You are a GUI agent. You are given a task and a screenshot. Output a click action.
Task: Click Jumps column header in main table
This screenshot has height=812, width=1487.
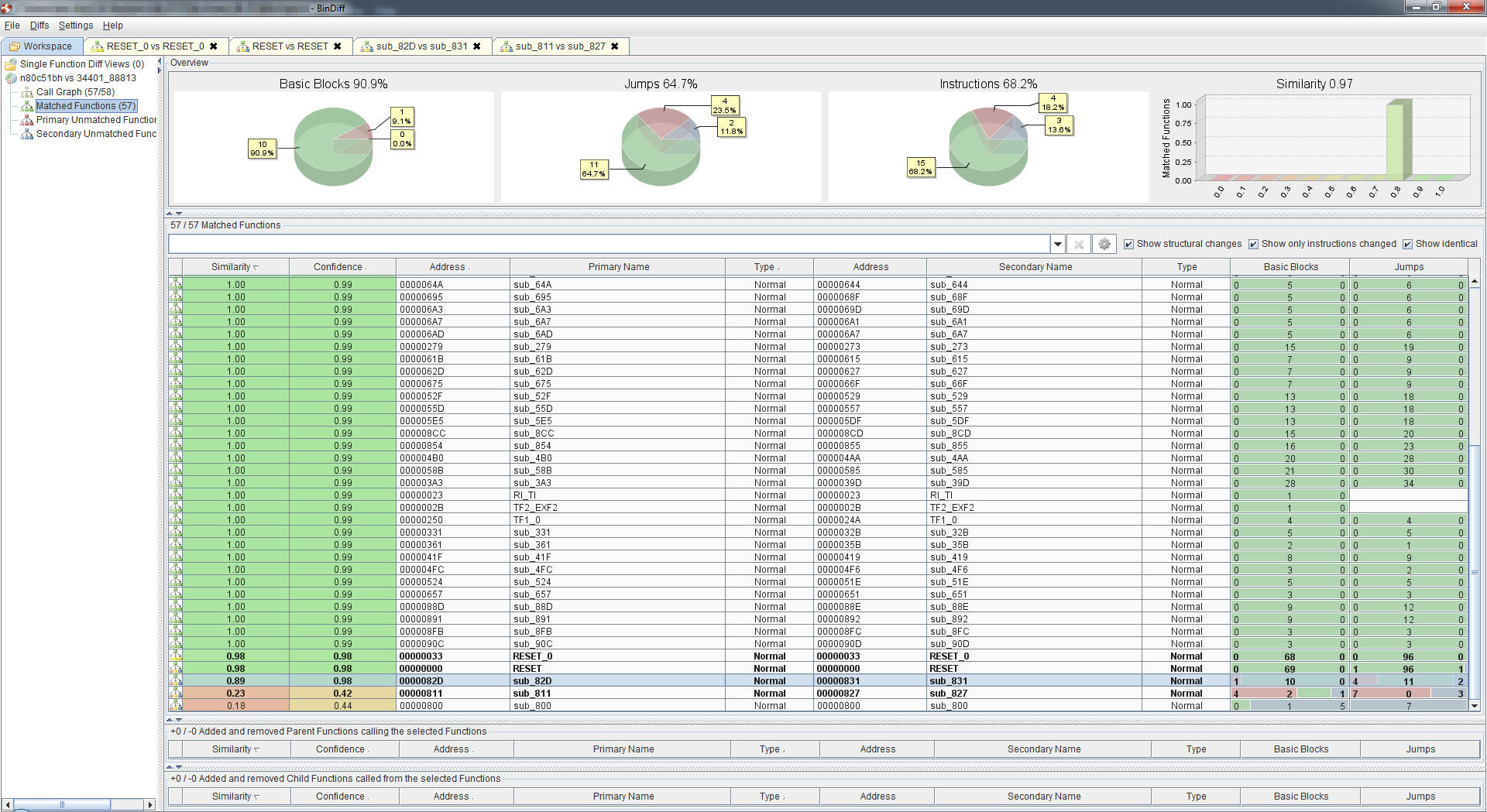tap(1409, 267)
